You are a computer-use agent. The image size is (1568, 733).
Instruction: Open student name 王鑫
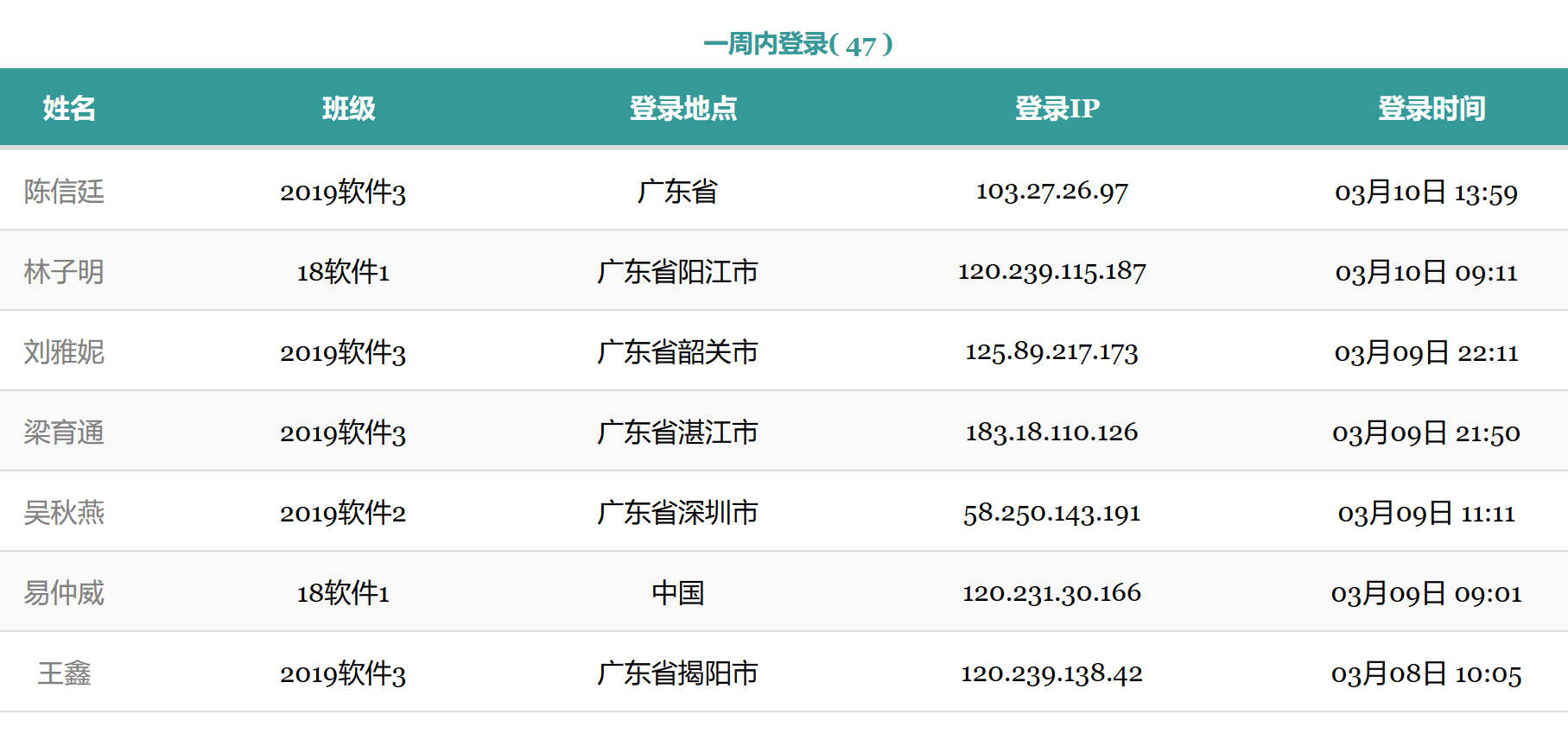[x=64, y=673]
